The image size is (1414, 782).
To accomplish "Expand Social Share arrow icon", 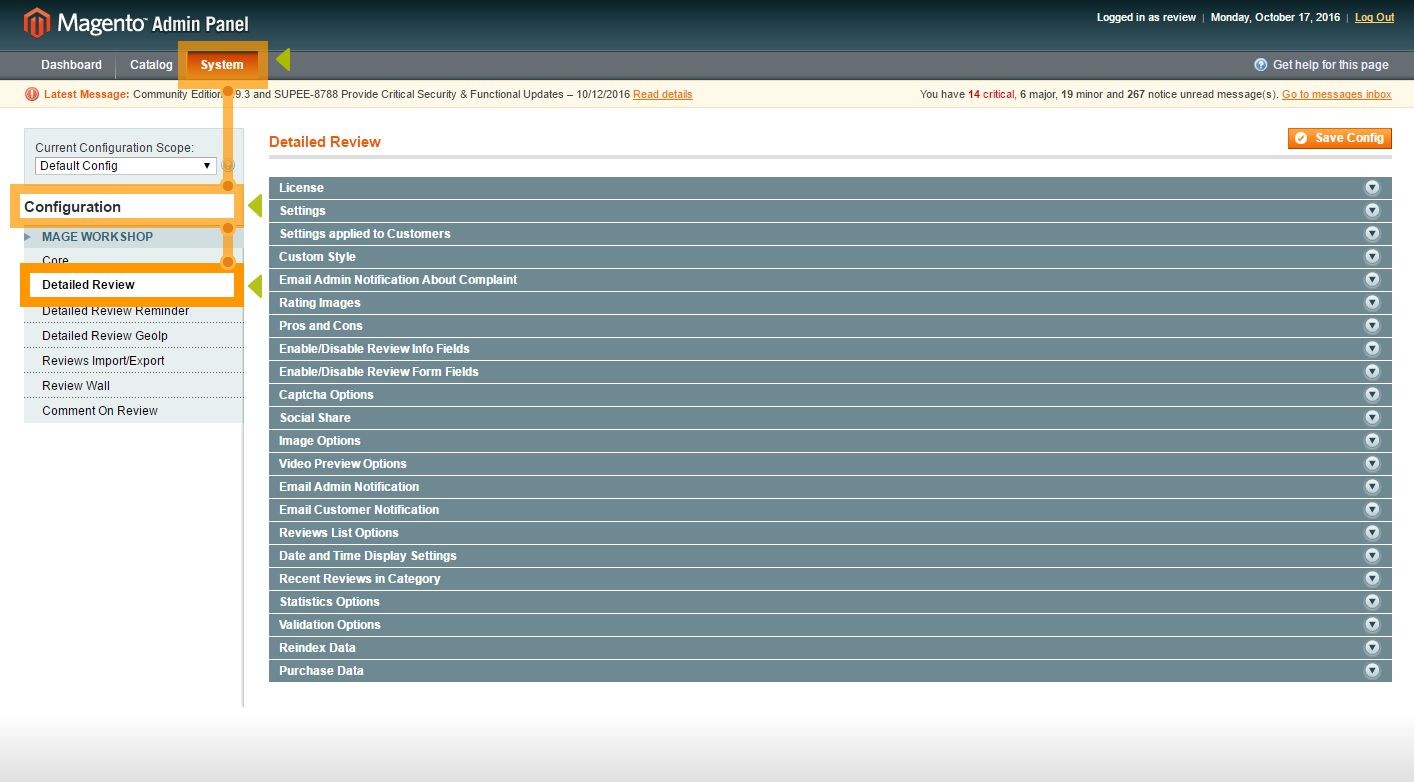I will (x=1372, y=418).
